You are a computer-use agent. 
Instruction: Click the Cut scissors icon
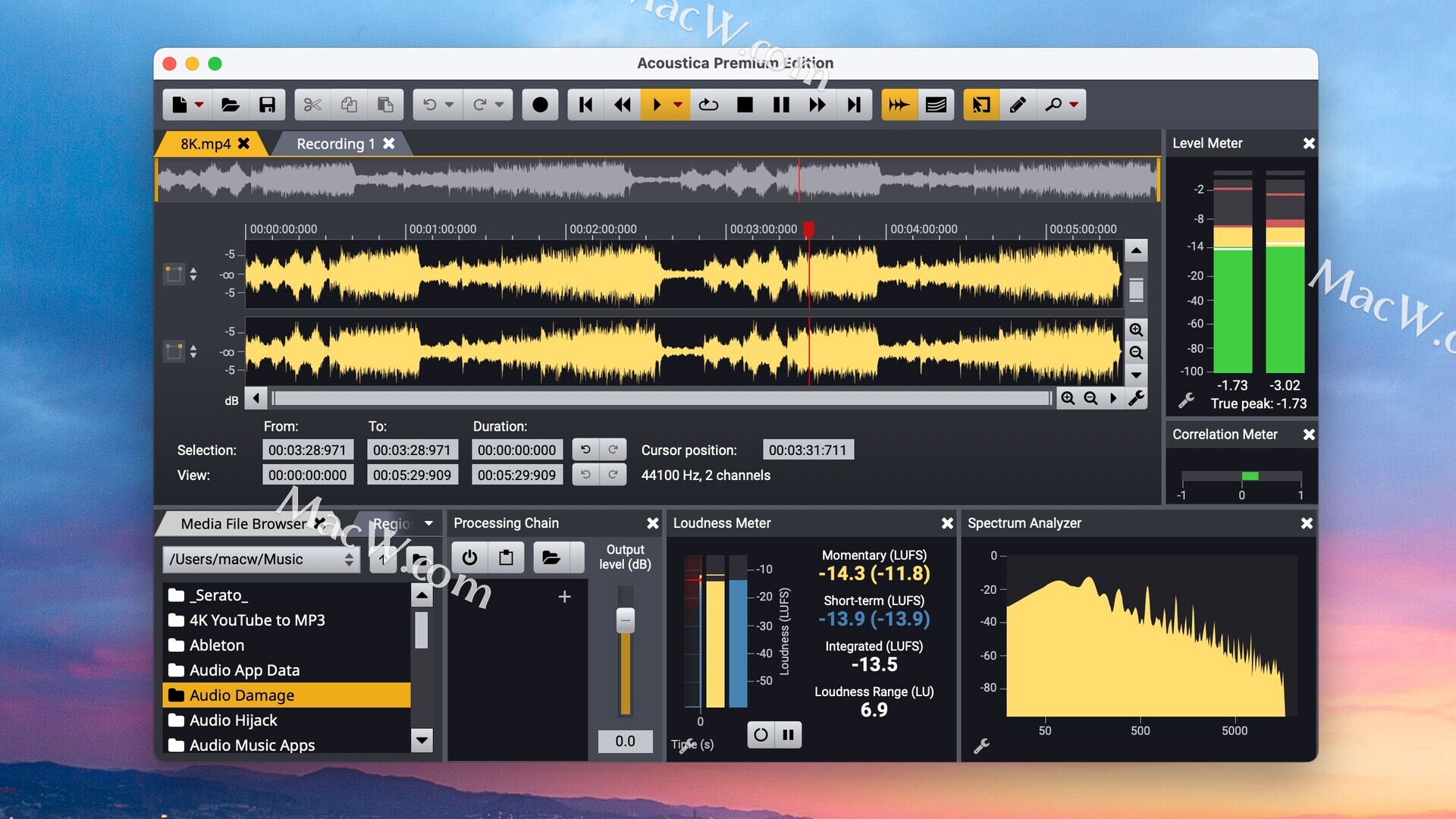pos(312,105)
